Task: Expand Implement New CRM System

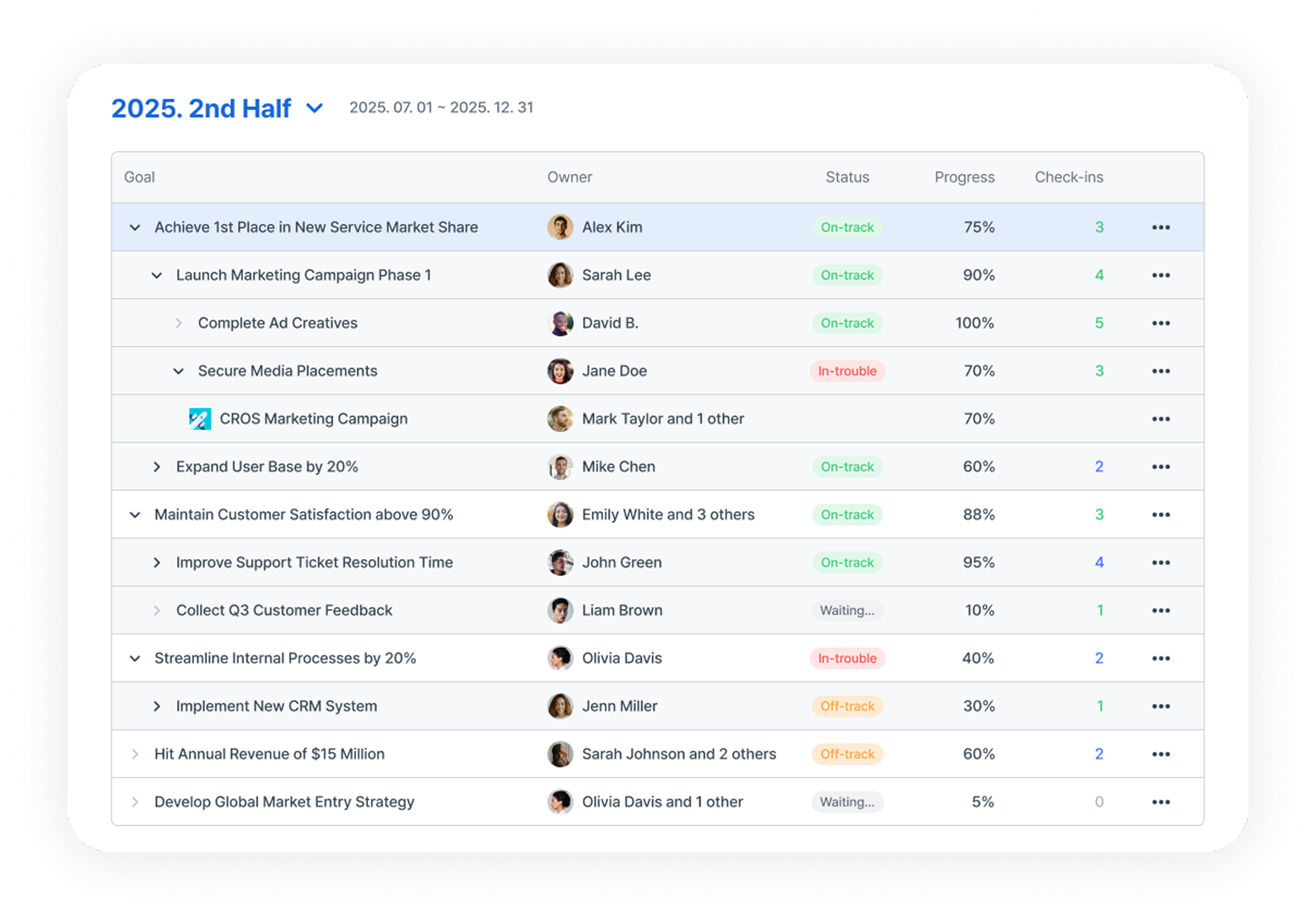Action: [x=157, y=706]
